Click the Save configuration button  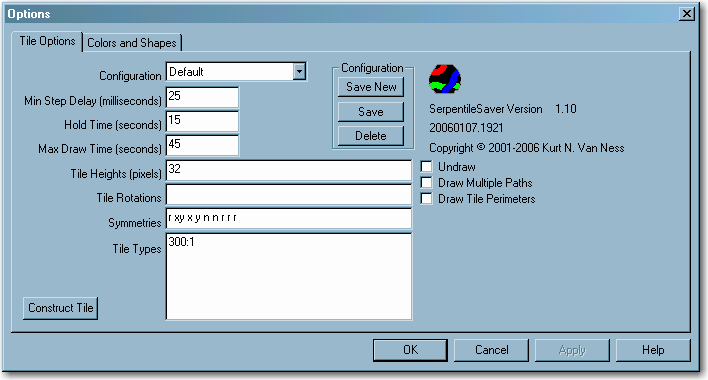click(x=371, y=111)
